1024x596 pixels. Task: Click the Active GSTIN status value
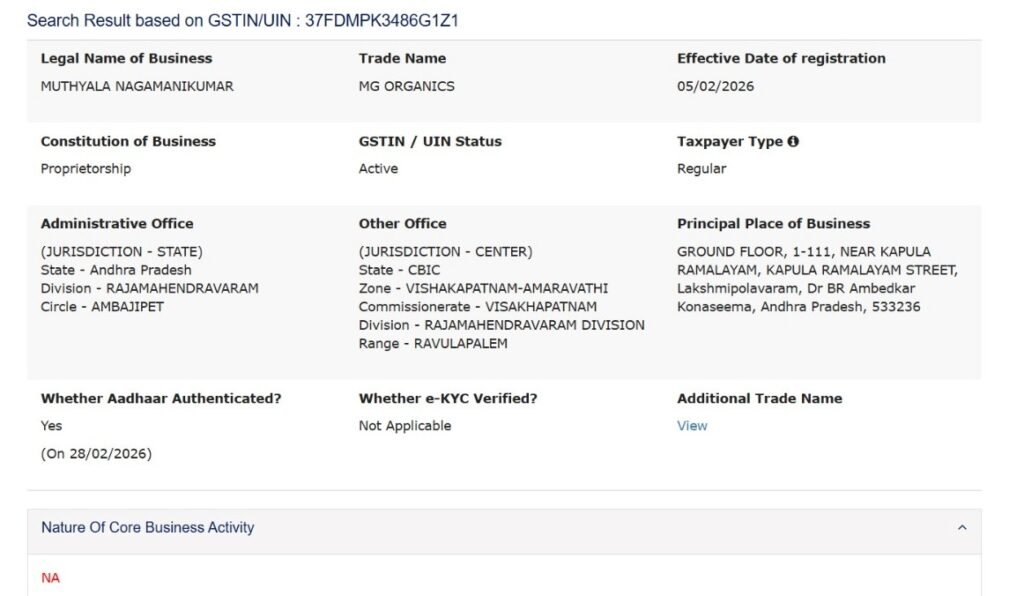tap(378, 169)
